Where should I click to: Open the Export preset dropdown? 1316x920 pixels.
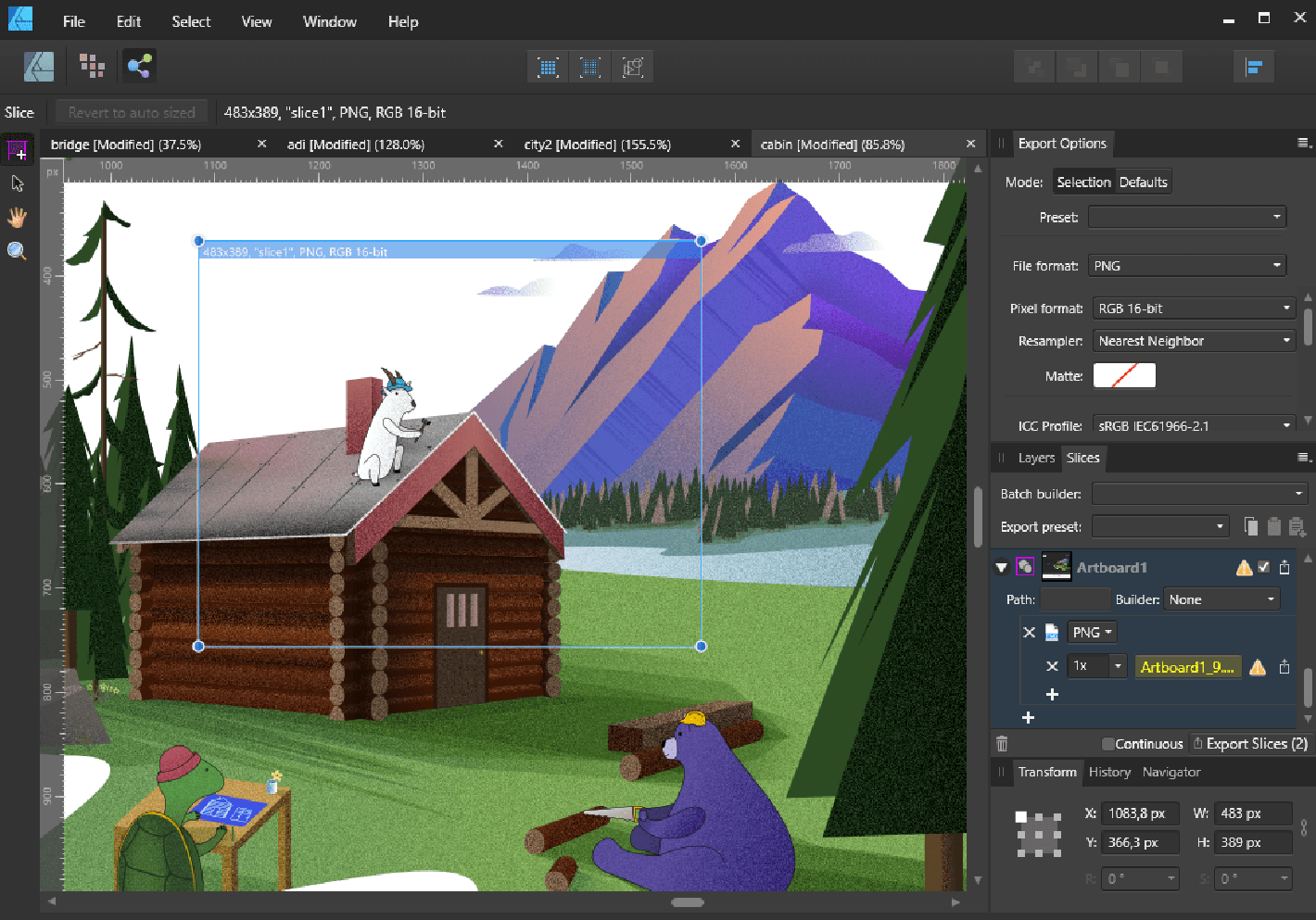pos(1160,526)
